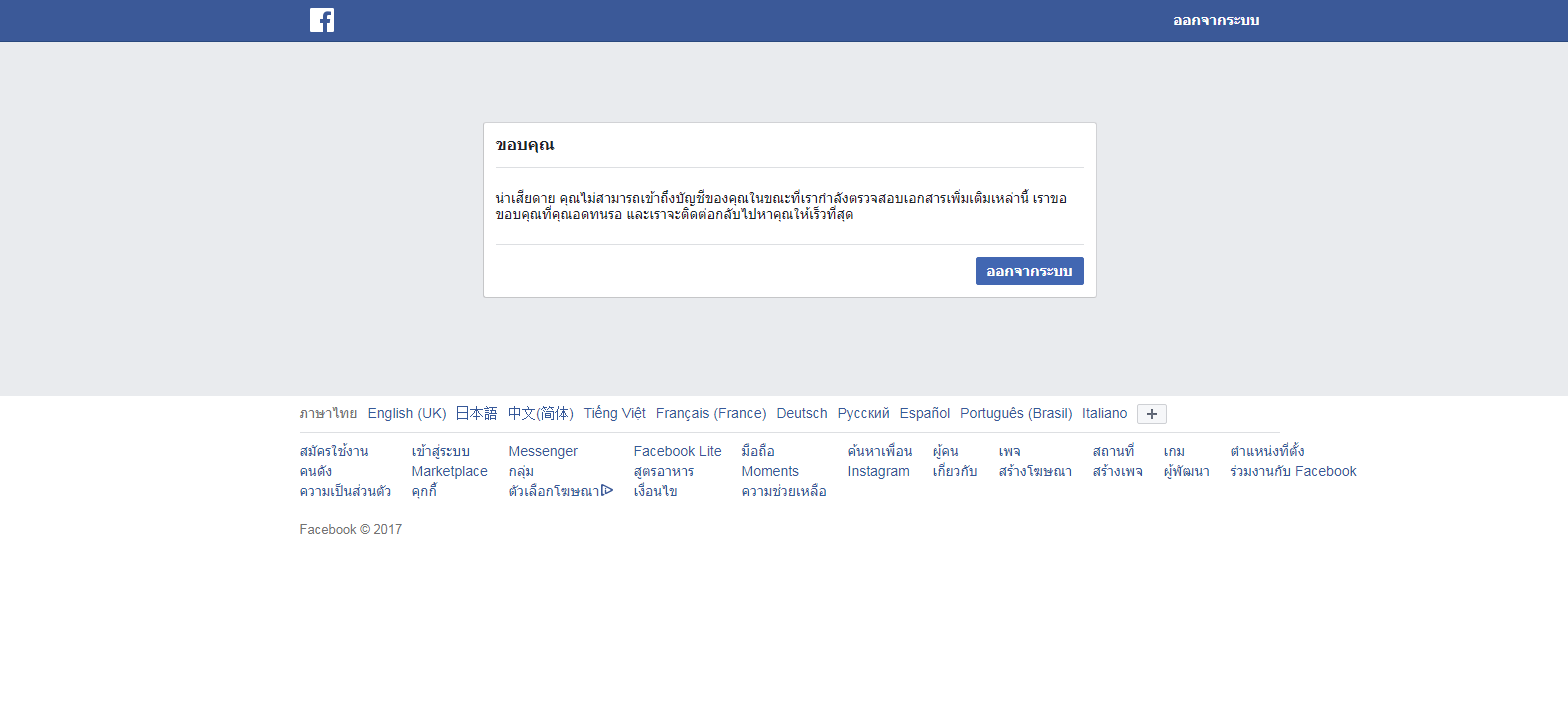Switch language to Português (Brasil)
This screenshot has width=1568, height=702.
[x=1016, y=413]
